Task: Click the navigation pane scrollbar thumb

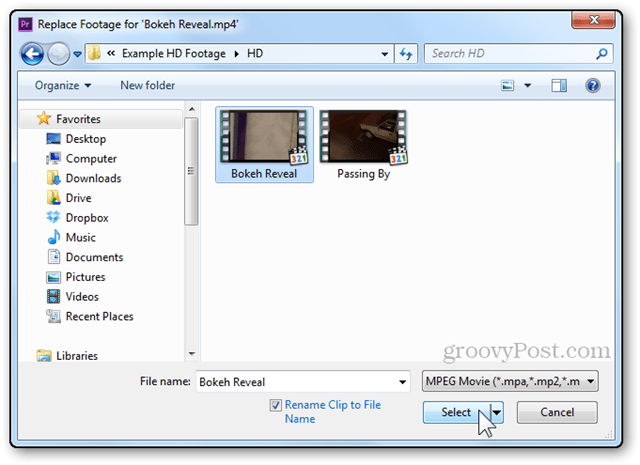Action: pyautogui.click(x=191, y=171)
